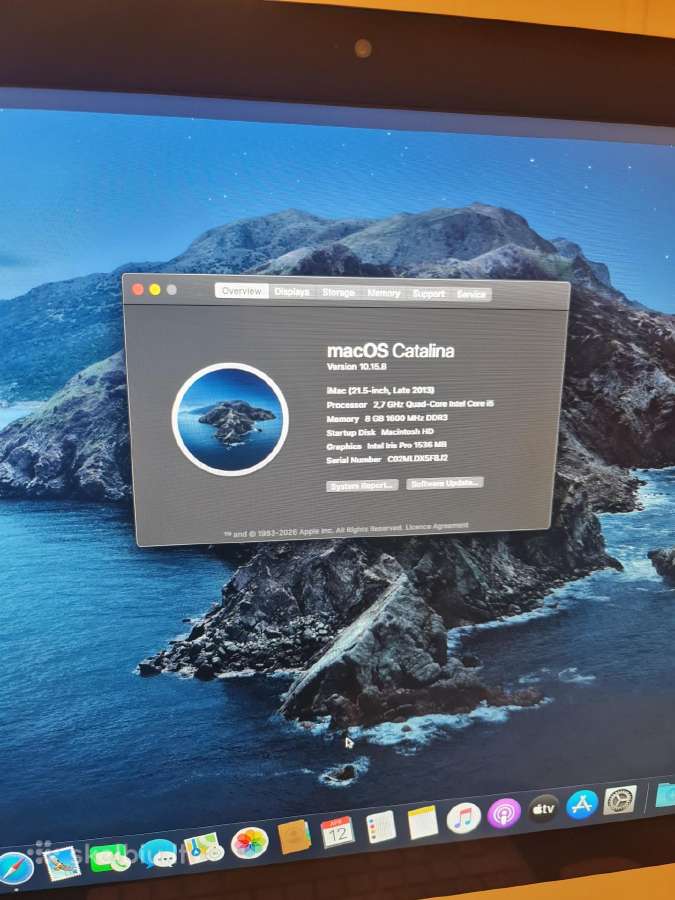Click 'Intel Iris Pro 1536 MB' graphics value
This screenshot has width=675, height=900.
pos(407,445)
